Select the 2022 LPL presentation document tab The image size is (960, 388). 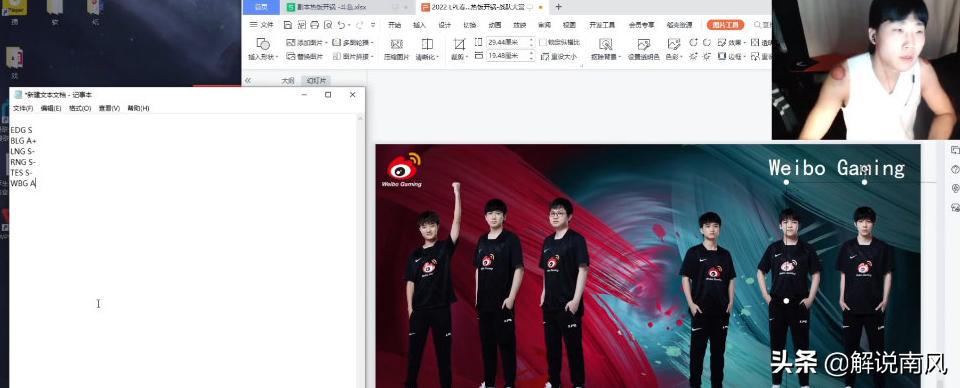[x=481, y=7]
